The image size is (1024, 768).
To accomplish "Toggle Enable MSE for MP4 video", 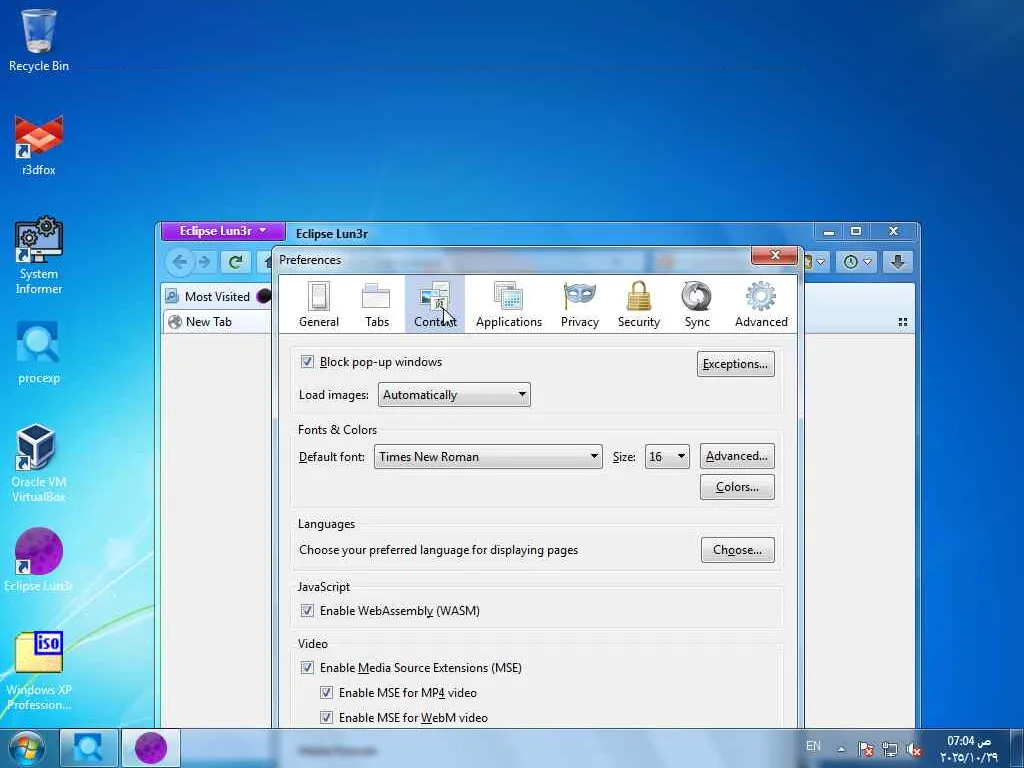I will [x=326, y=692].
